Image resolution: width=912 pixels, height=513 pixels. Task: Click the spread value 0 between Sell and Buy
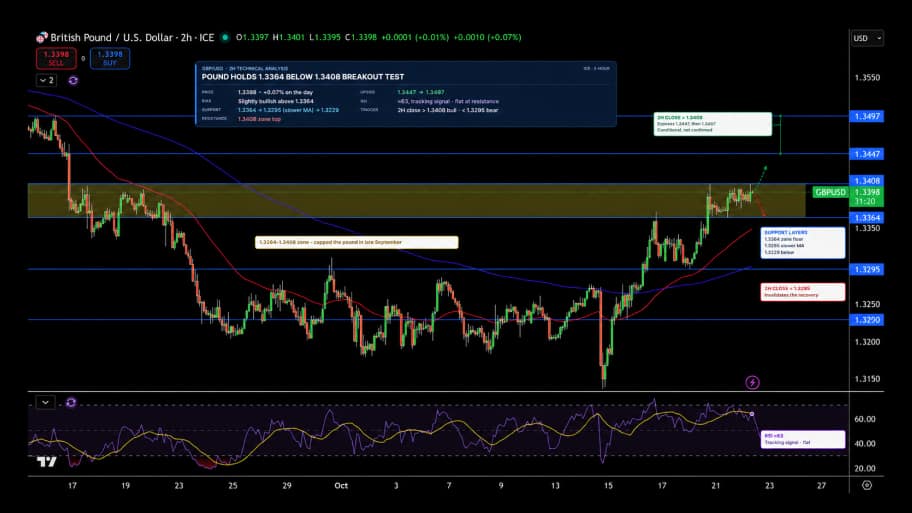click(x=83, y=58)
